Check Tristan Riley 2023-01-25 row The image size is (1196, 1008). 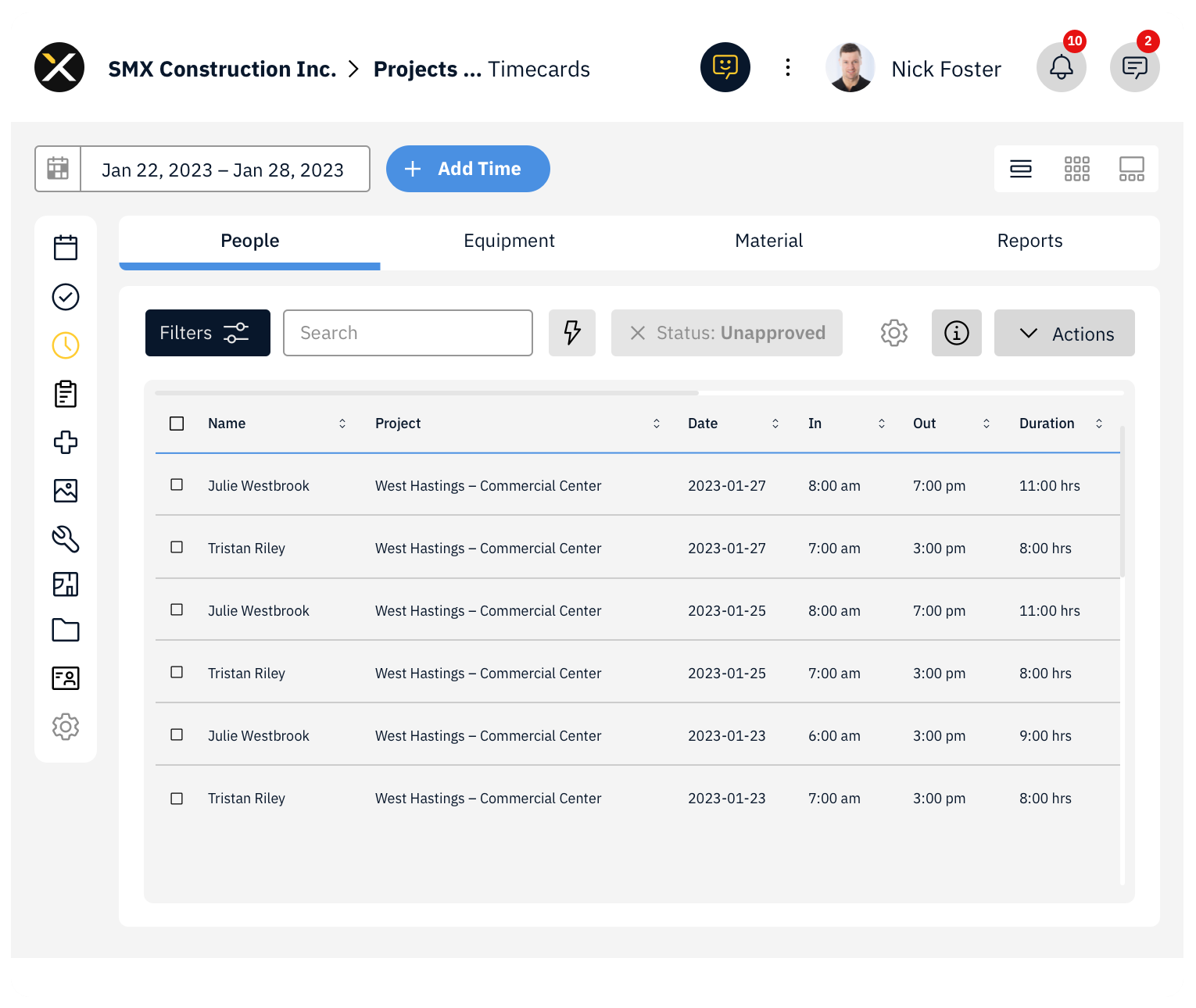pos(177,672)
